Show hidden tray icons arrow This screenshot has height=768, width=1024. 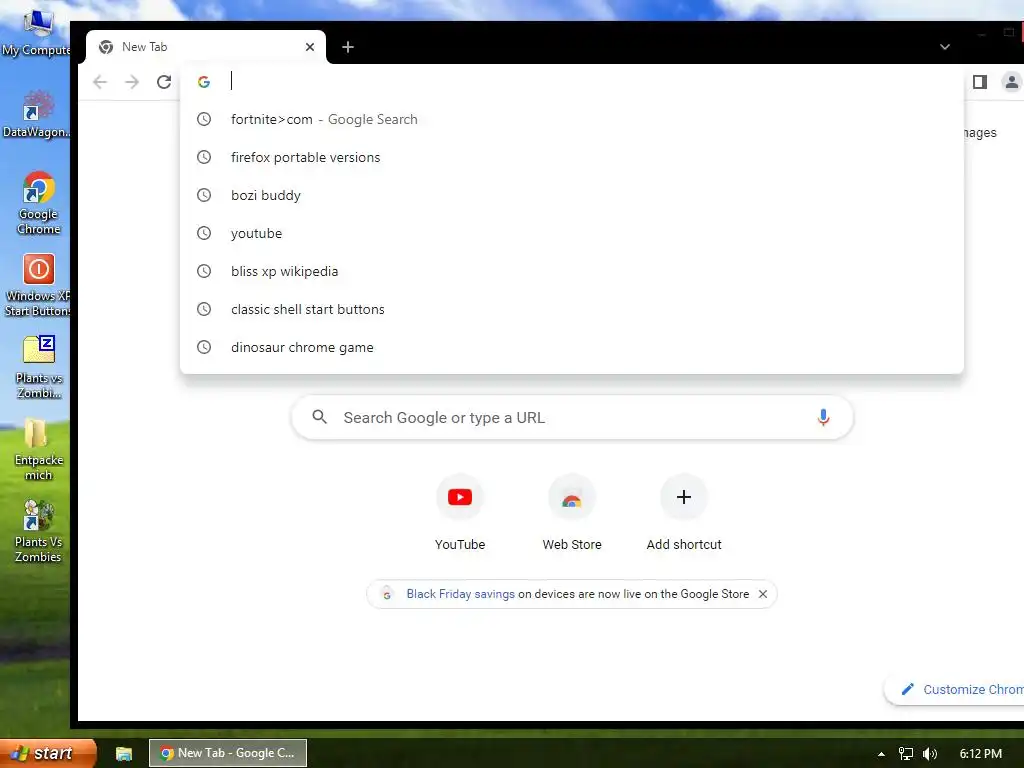[881, 754]
